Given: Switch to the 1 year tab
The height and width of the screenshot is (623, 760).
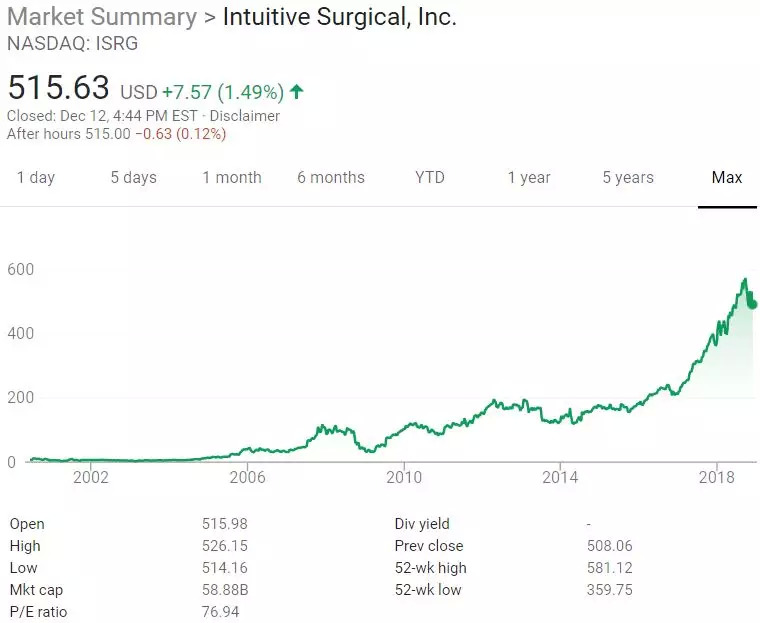Looking at the screenshot, I should [529, 178].
